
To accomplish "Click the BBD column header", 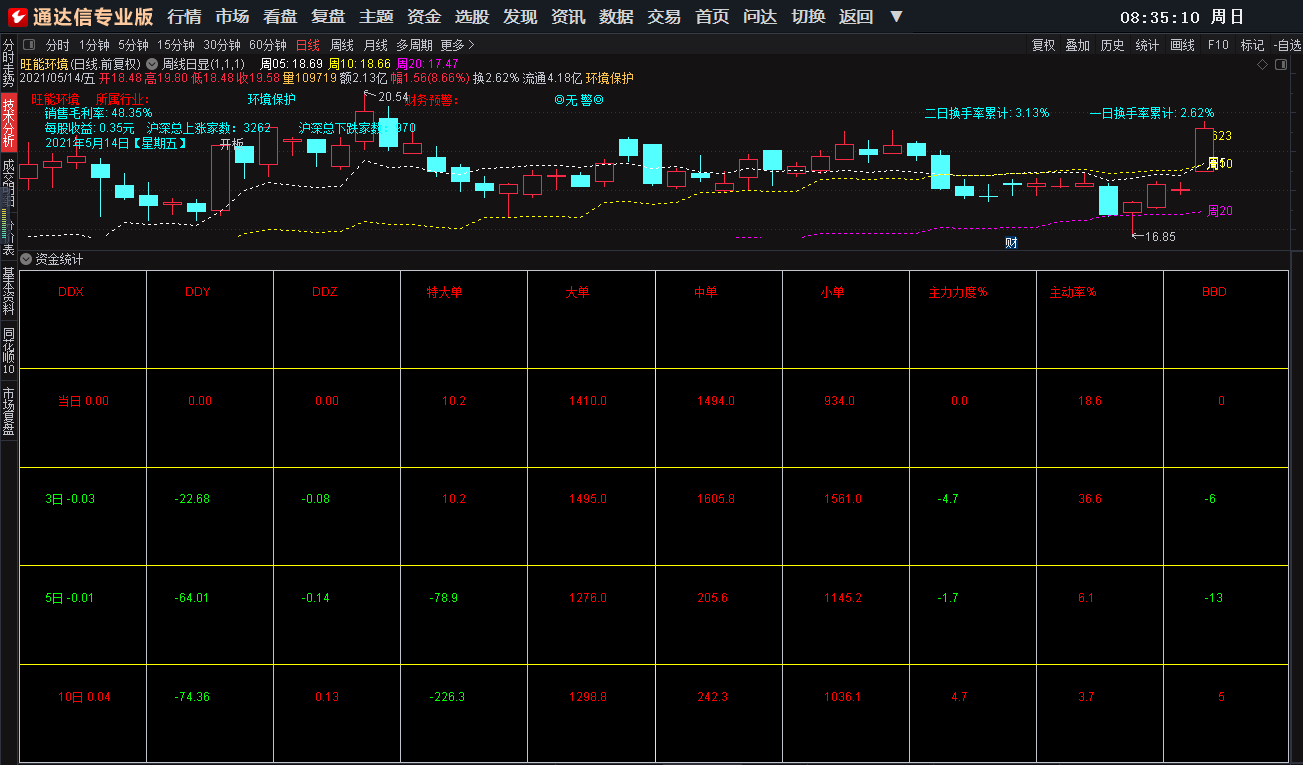I will tap(1214, 292).
